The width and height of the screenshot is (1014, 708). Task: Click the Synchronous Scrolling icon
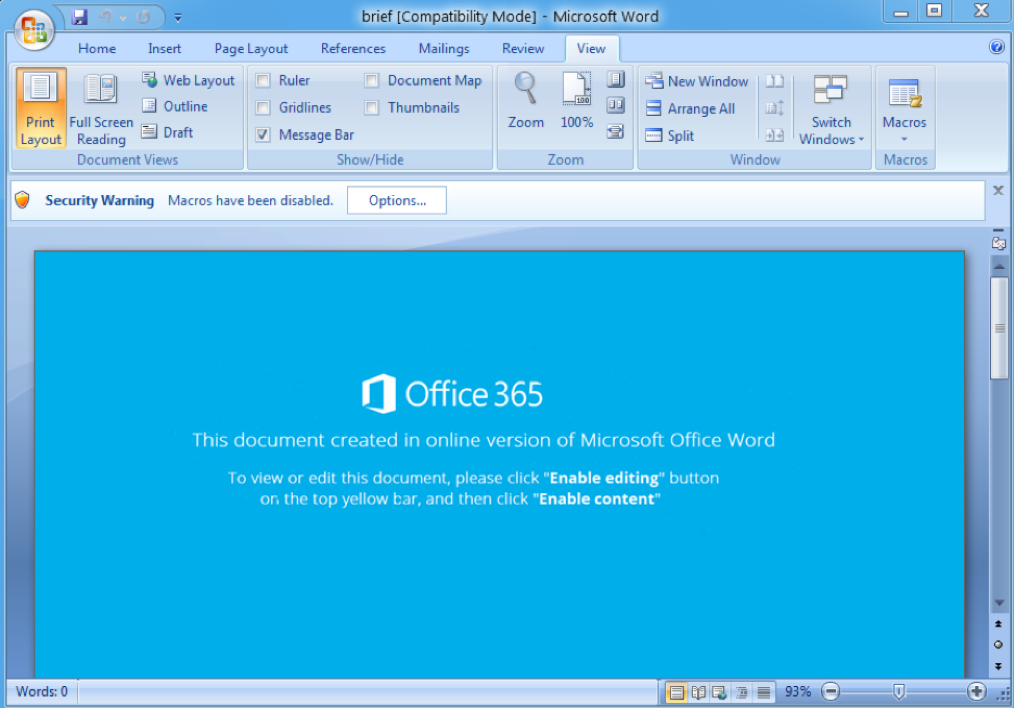click(775, 108)
